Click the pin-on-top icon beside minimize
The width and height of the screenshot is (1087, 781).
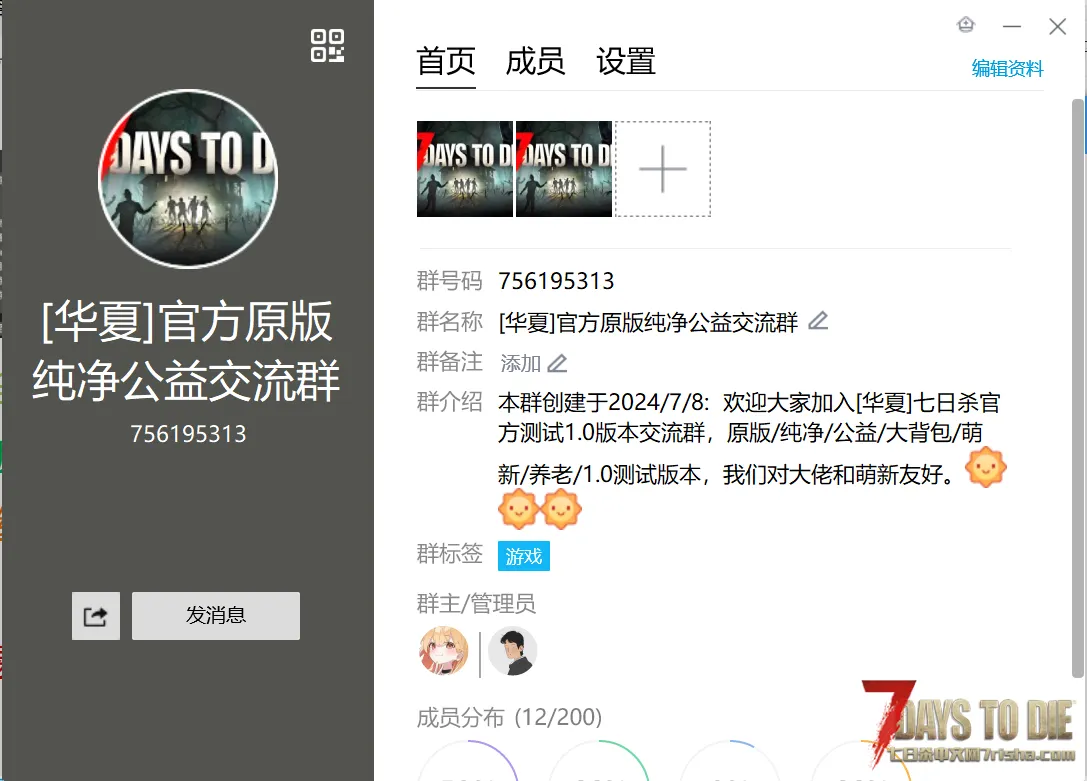pos(966,26)
